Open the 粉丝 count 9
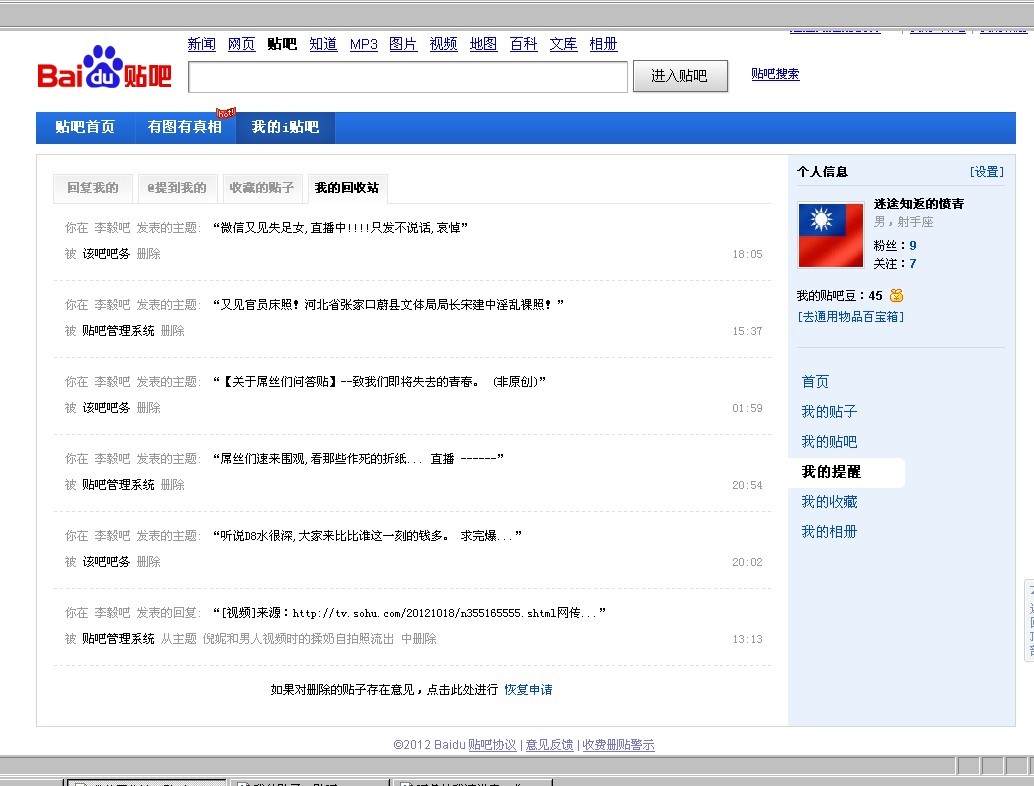1034x786 pixels. [913, 245]
